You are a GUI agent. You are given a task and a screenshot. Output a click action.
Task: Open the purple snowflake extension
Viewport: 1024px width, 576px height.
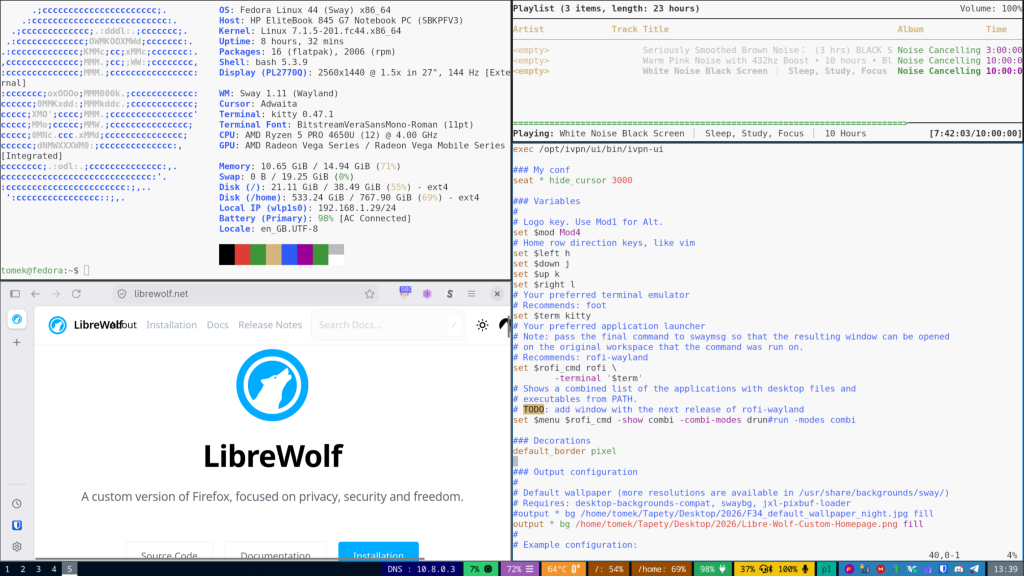[x=427, y=294]
